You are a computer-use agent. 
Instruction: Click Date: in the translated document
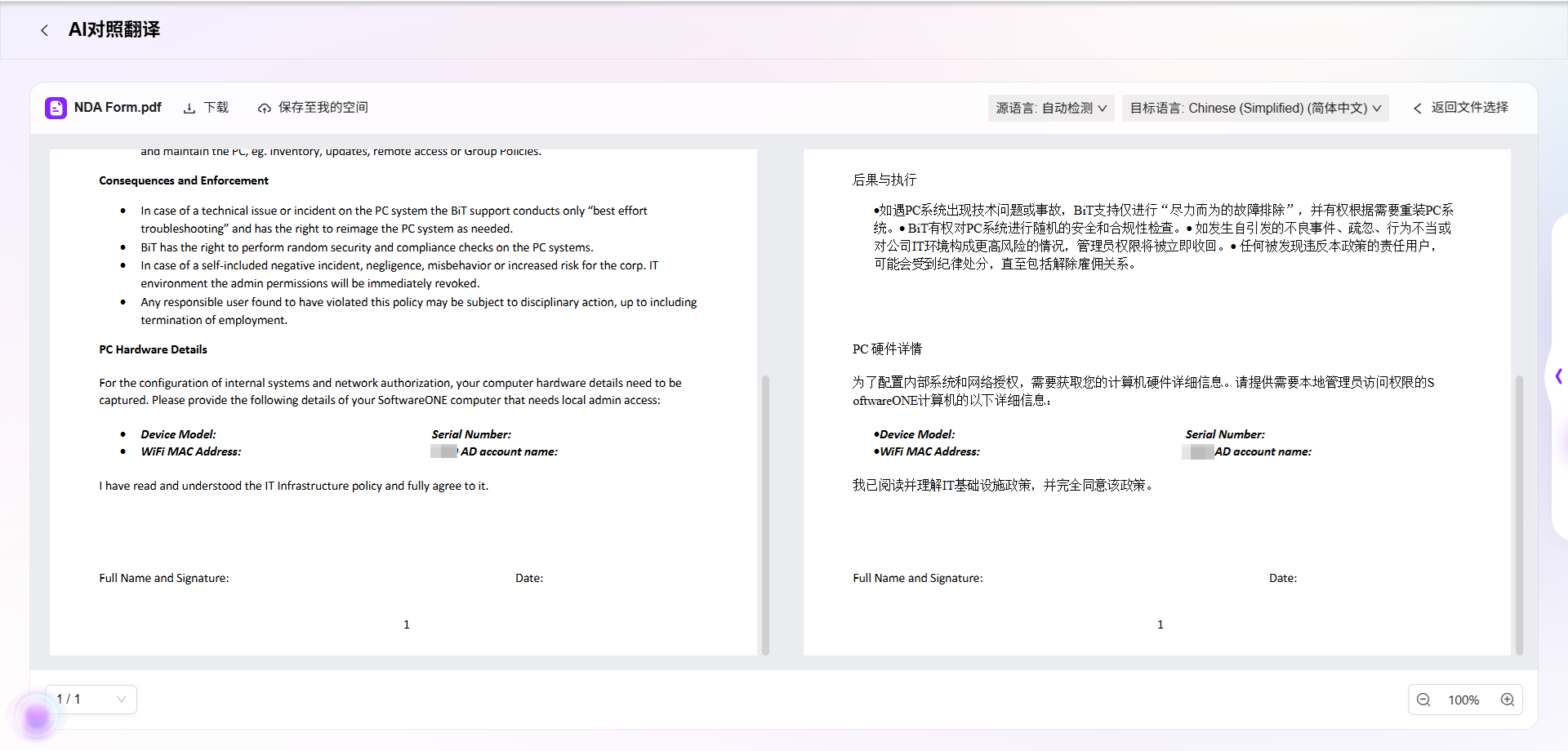click(1283, 578)
